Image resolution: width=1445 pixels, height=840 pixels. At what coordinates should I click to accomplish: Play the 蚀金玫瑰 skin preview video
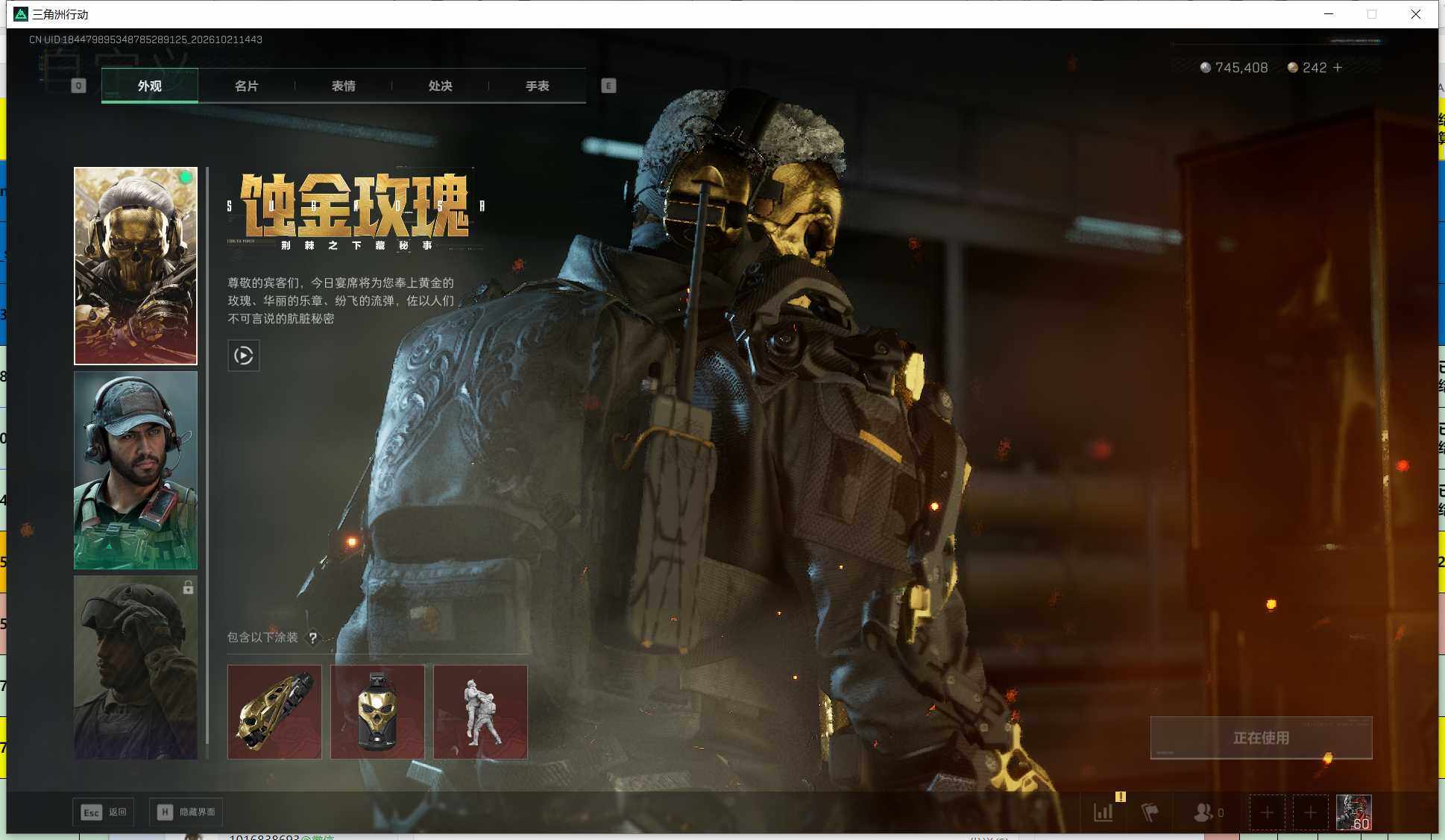click(244, 356)
